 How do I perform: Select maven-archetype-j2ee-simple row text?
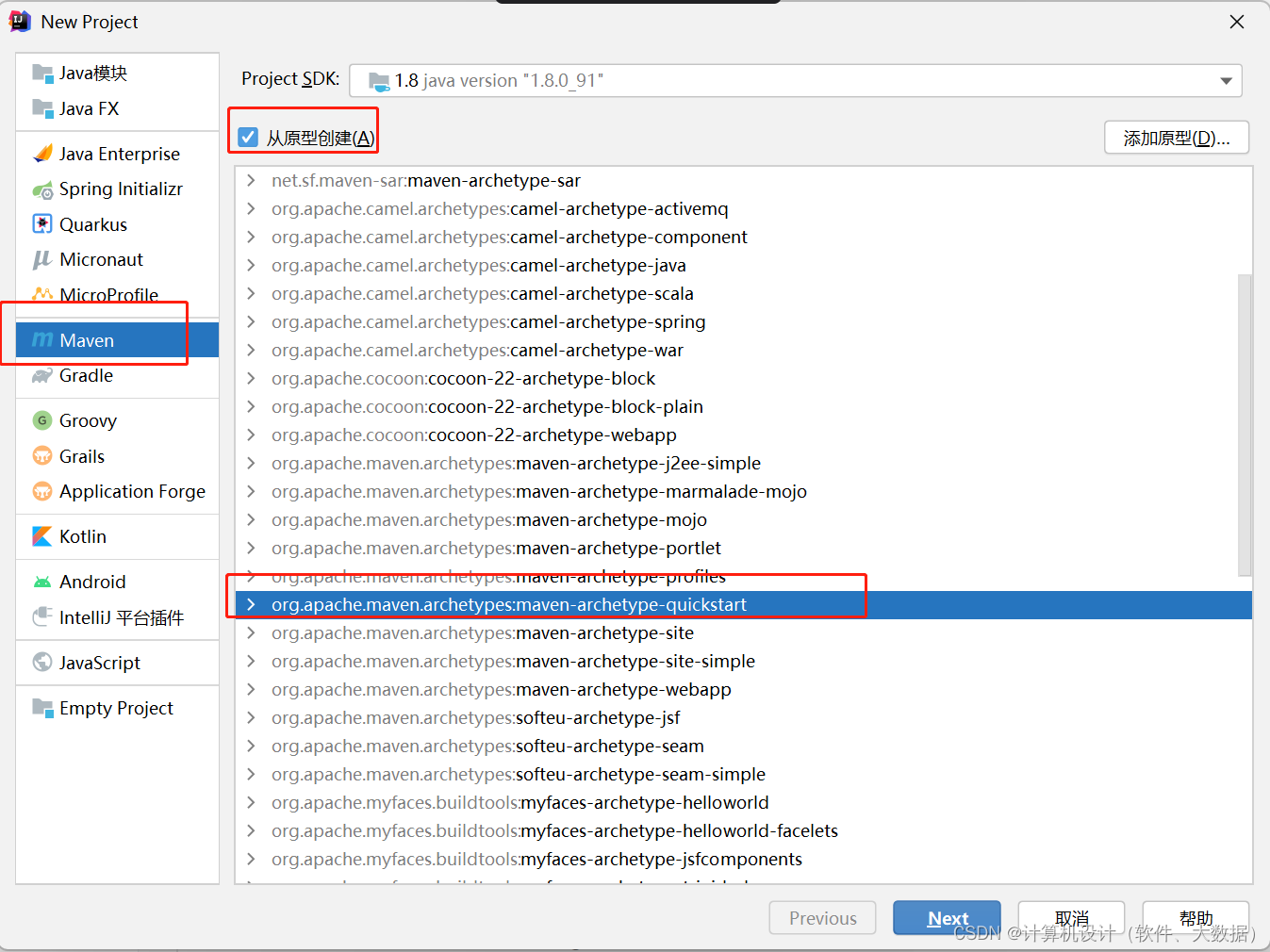point(516,463)
